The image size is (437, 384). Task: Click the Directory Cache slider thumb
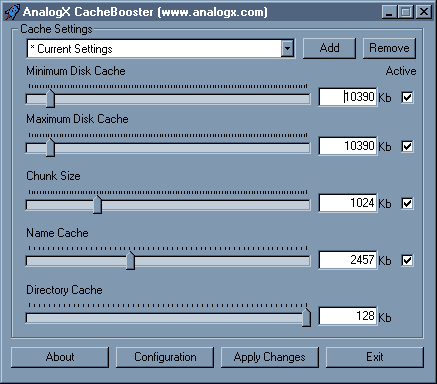(306, 317)
